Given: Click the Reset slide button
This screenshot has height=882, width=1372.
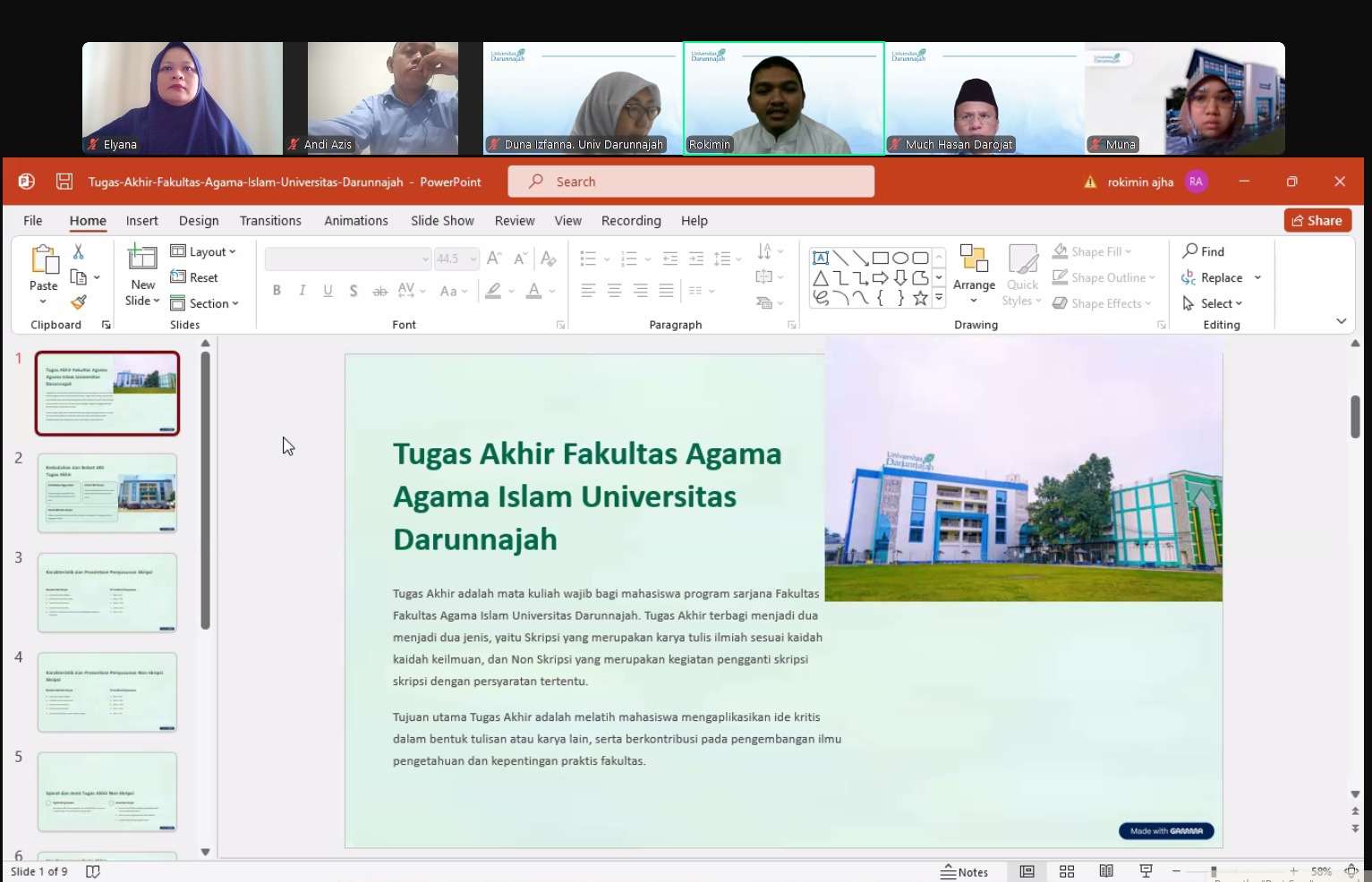Looking at the screenshot, I should tap(194, 277).
